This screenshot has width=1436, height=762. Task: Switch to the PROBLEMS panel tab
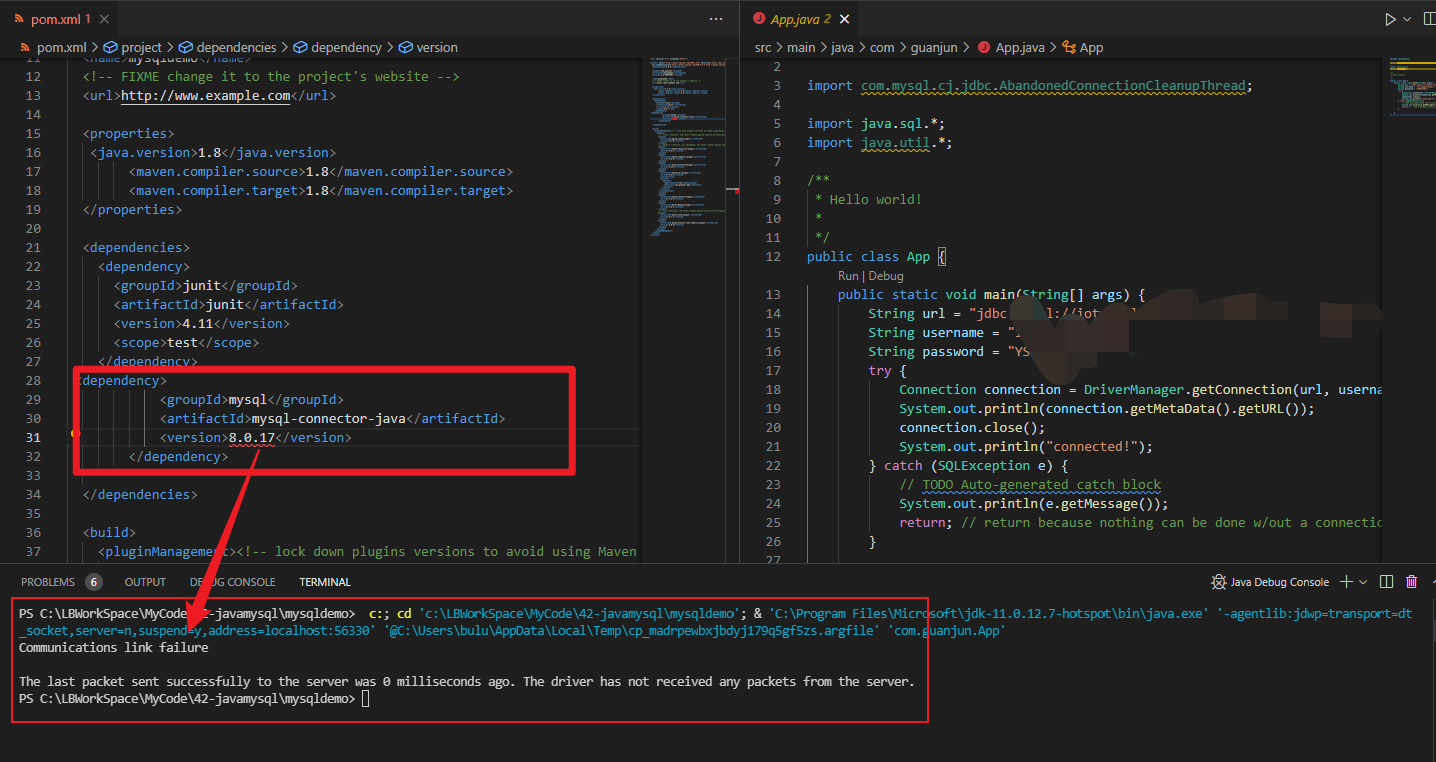click(x=48, y=582)
